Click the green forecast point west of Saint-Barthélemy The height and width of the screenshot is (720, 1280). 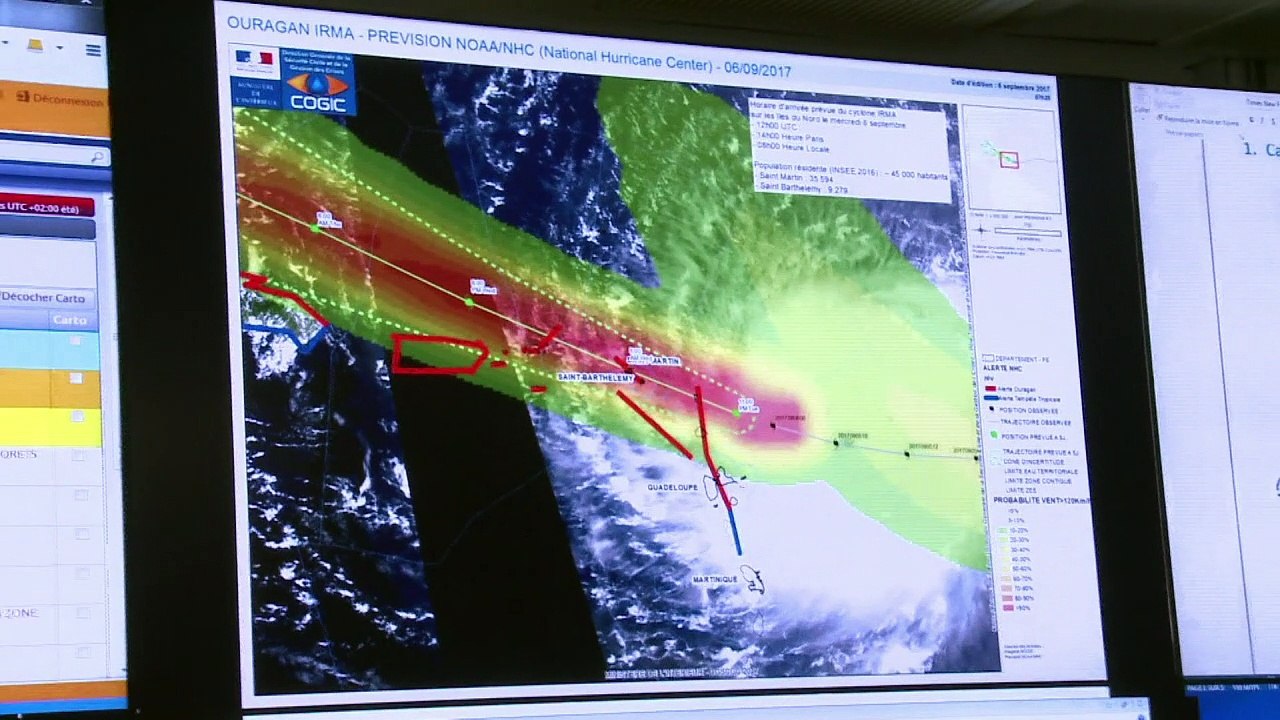click(469, 301)
